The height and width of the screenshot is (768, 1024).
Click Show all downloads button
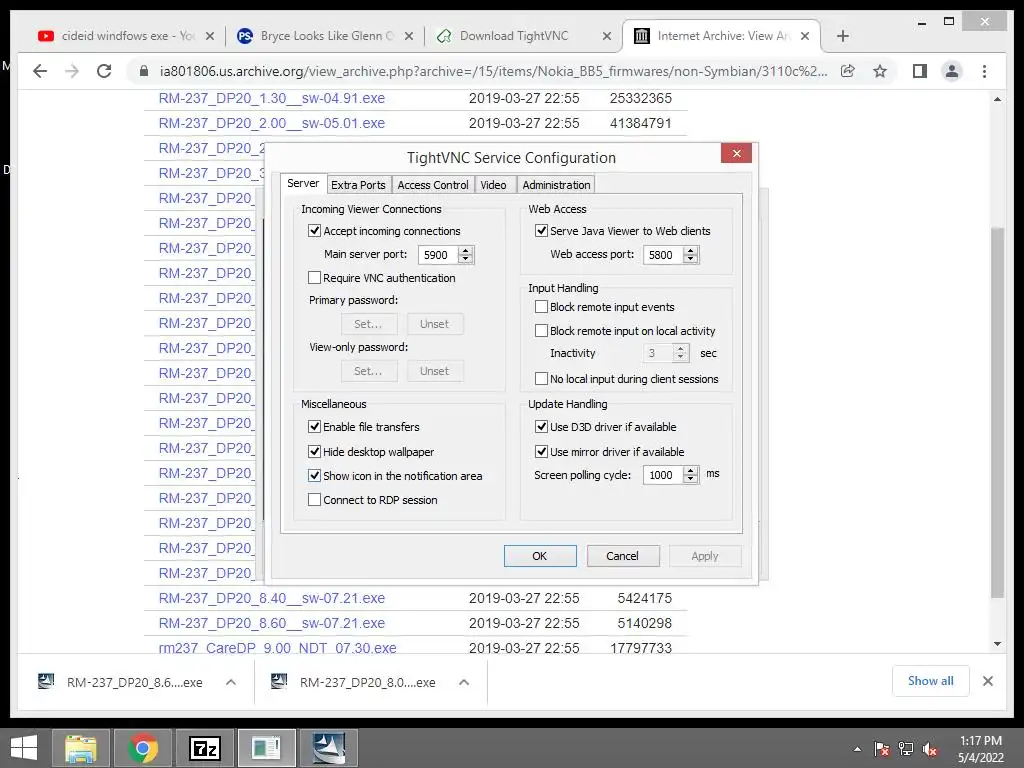930,681
